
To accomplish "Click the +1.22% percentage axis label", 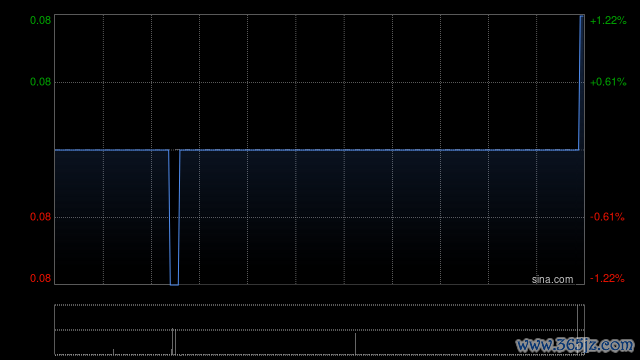I will (608, 20).
